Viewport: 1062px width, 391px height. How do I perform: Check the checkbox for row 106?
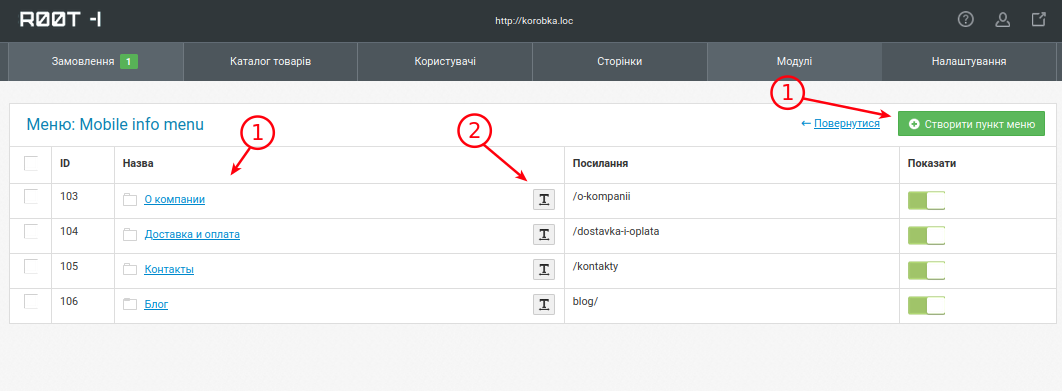(30, 302)
